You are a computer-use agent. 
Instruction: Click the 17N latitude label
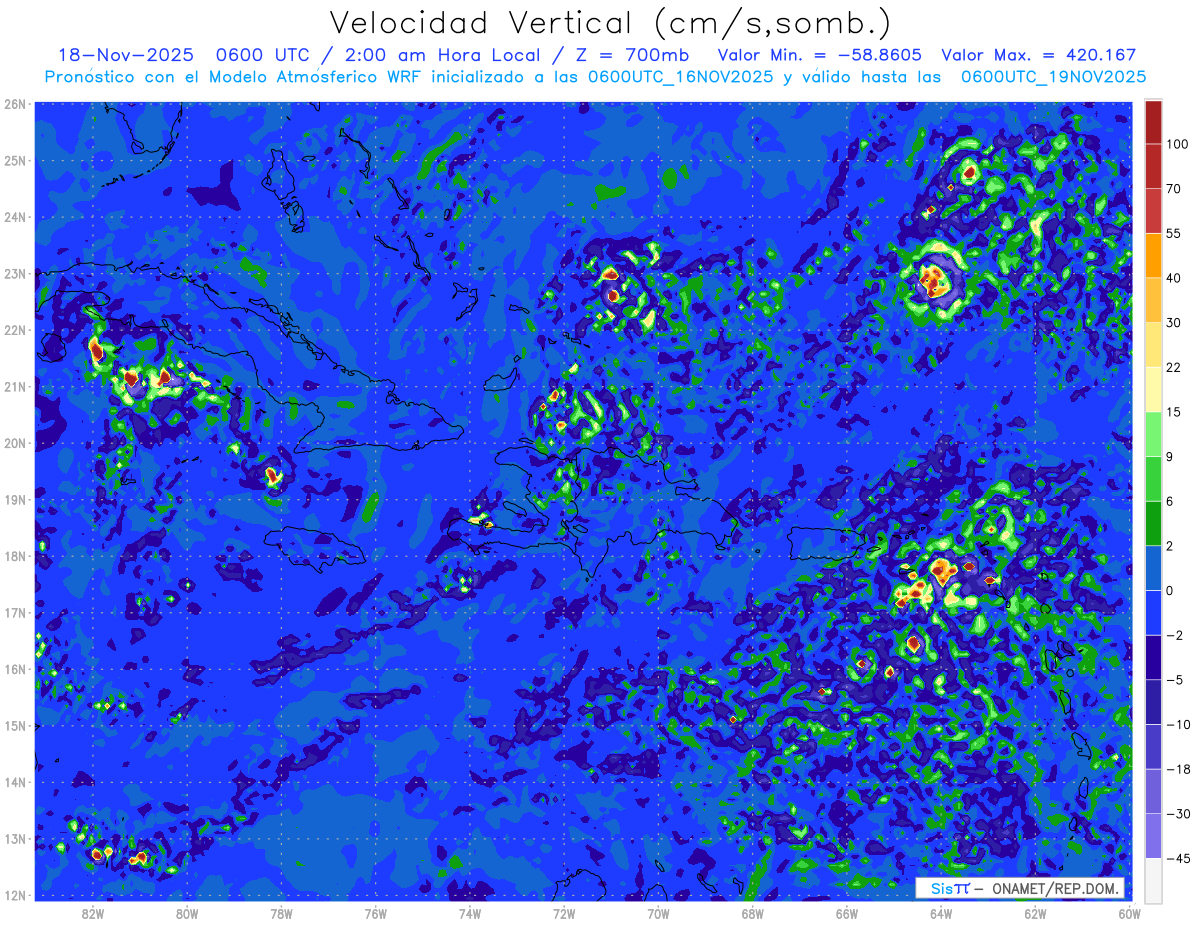tap(15, 612)
